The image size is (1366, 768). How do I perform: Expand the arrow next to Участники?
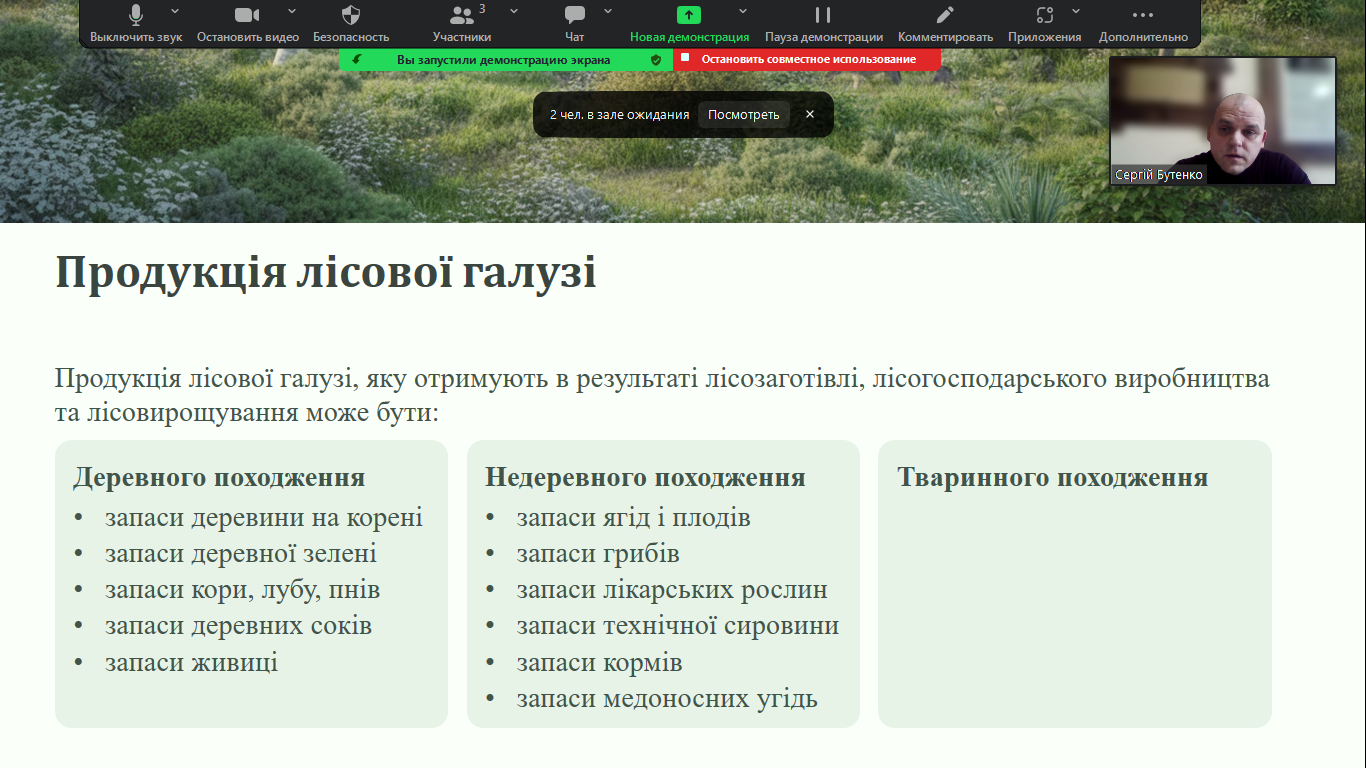pyautogui.click(x=514, y=11)
